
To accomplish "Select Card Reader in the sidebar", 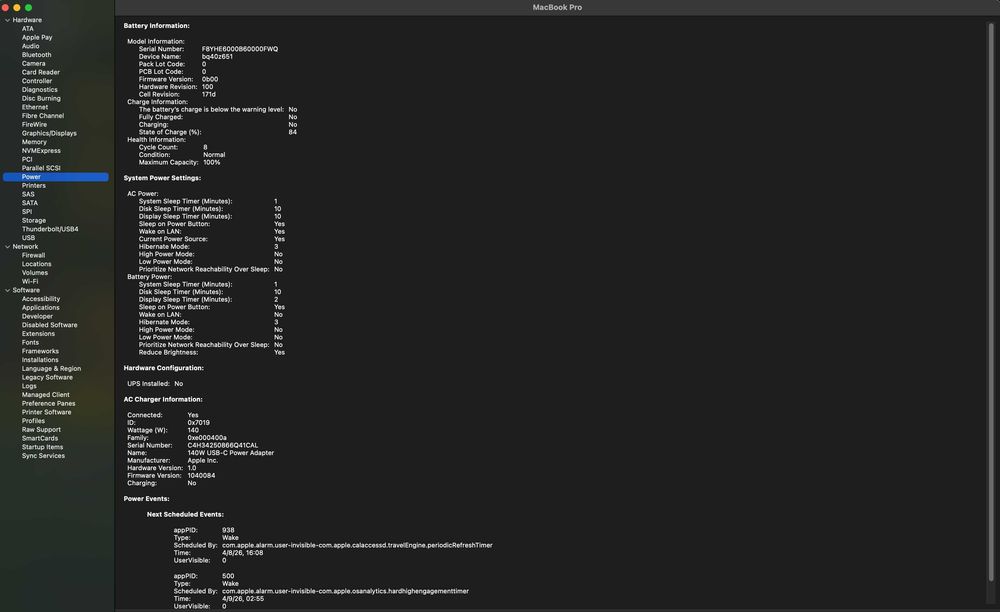I will (41, 72).
